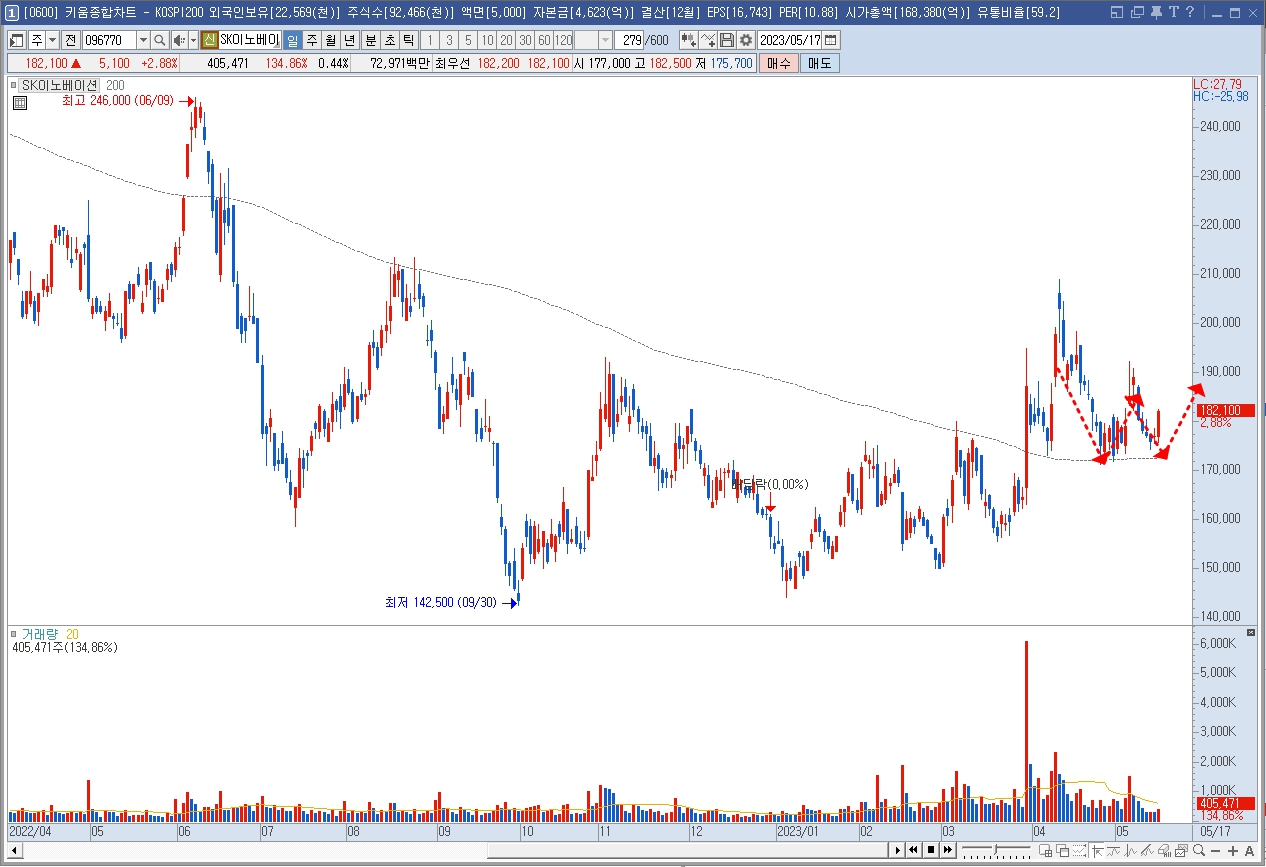
Task: Click the chart image icon left of magnifier
Action: (1181, 850)
